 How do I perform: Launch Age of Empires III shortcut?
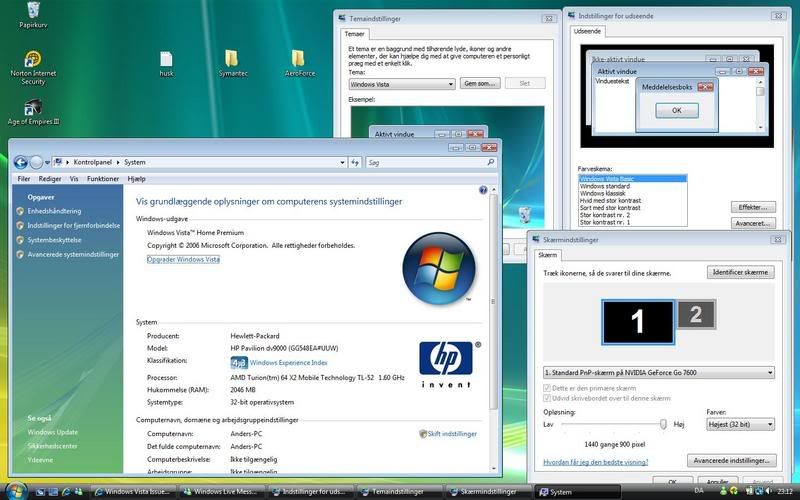coord(33,112)
